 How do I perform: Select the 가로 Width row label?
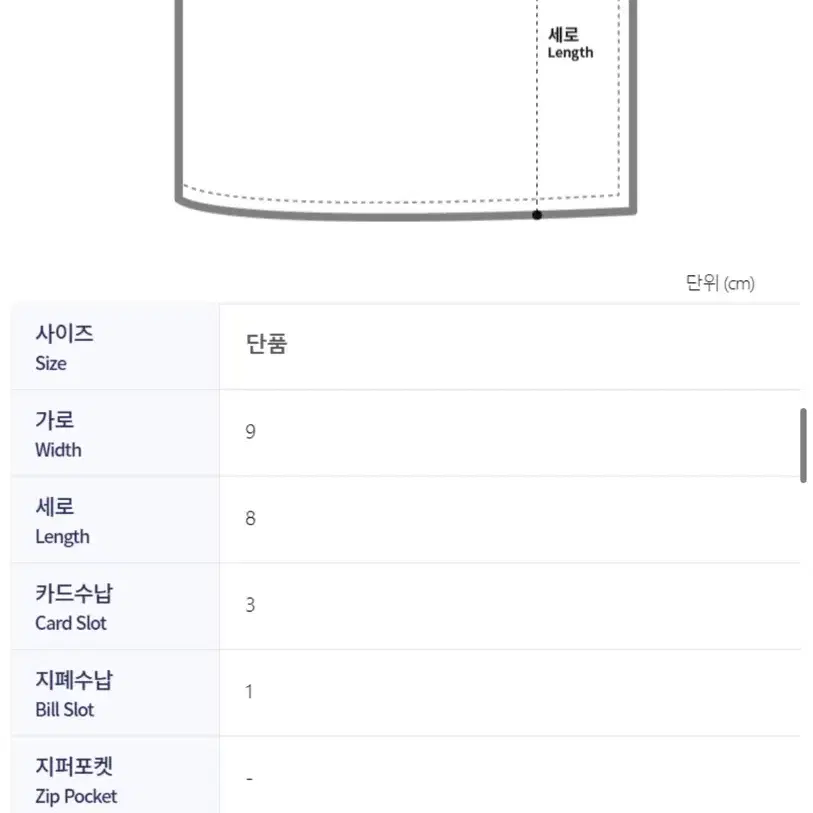[115, 433]
